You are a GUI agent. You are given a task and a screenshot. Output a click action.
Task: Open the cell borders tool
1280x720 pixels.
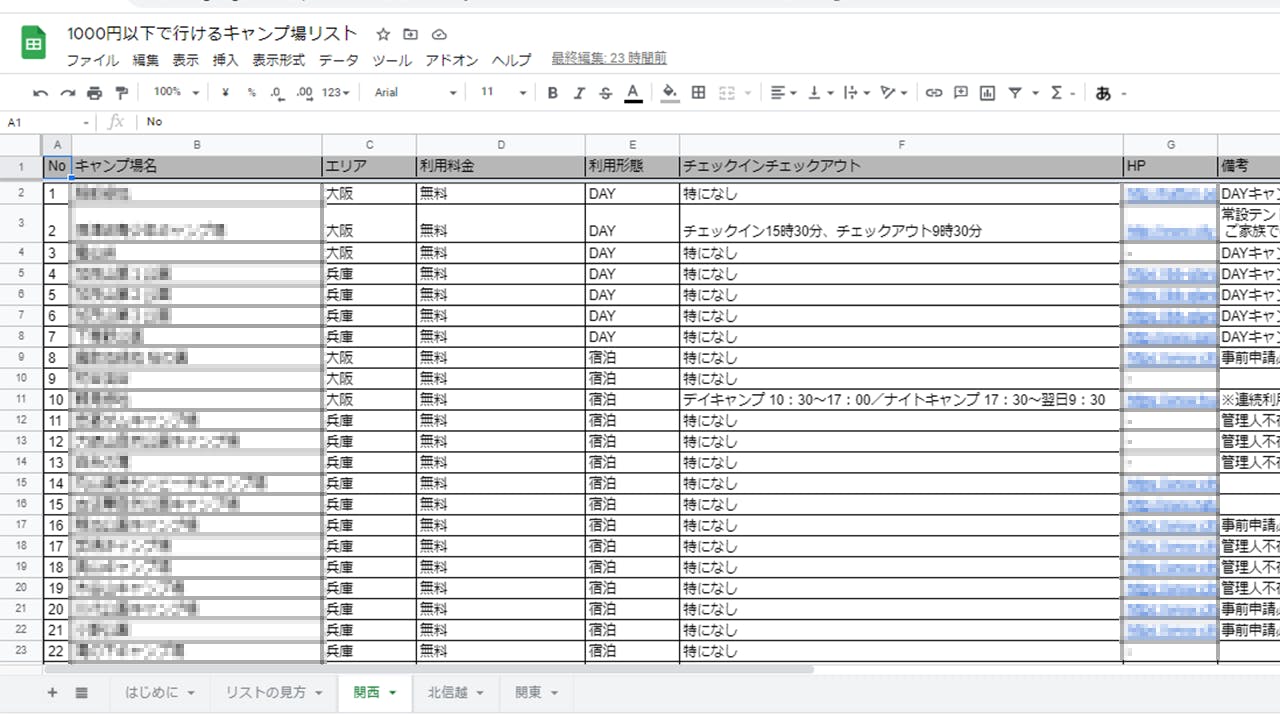[x=698, y=93]
